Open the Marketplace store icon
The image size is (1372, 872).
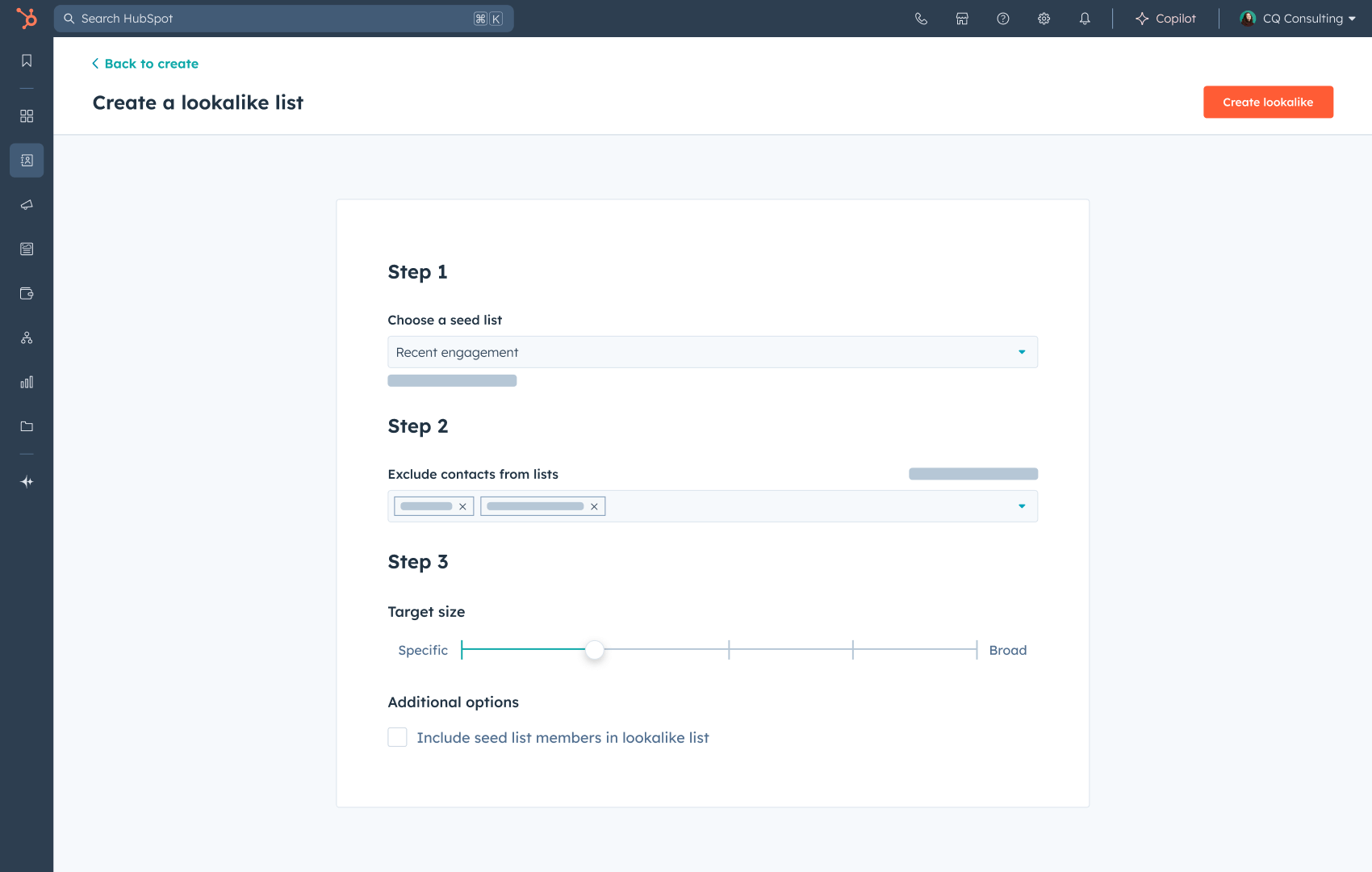(962, 19)
